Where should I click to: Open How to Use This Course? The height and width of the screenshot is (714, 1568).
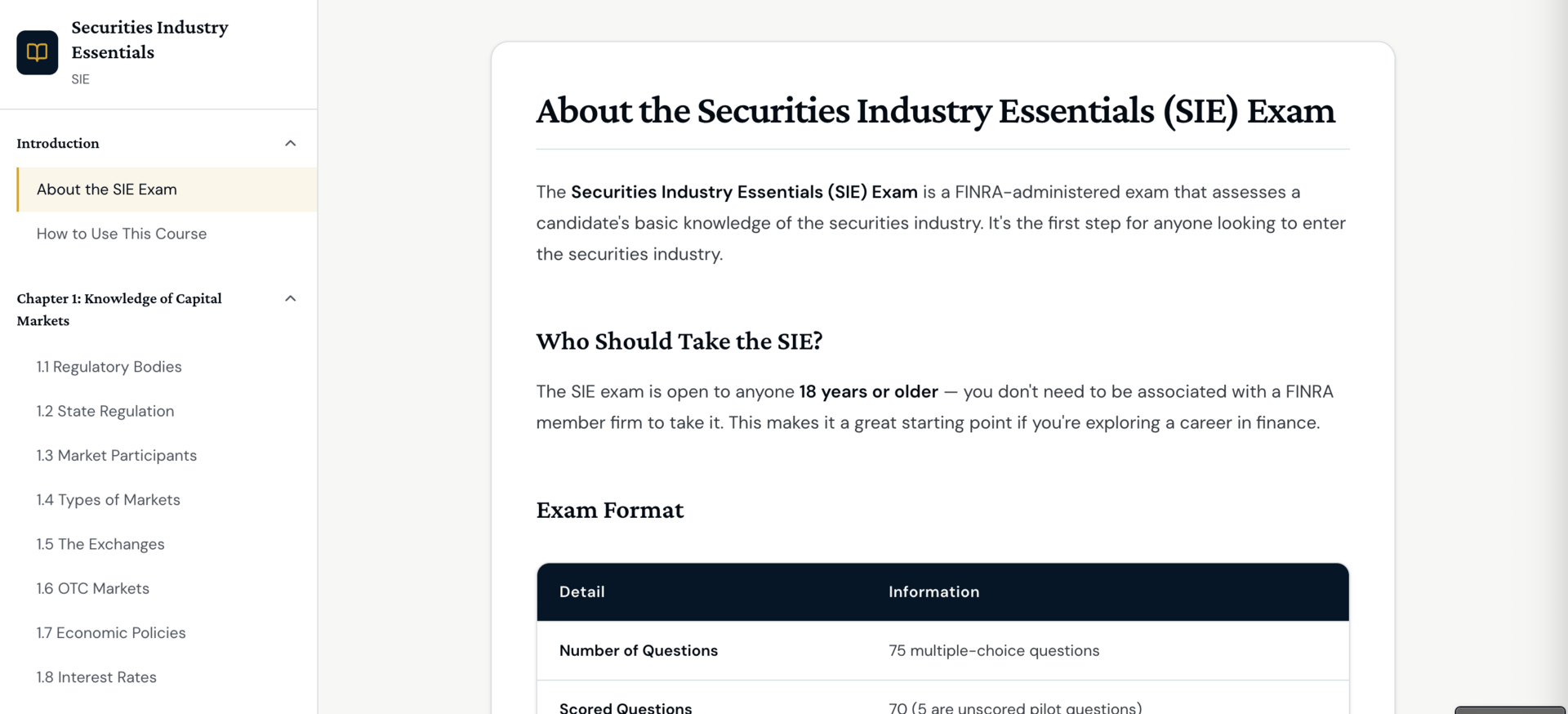(122, 234)
